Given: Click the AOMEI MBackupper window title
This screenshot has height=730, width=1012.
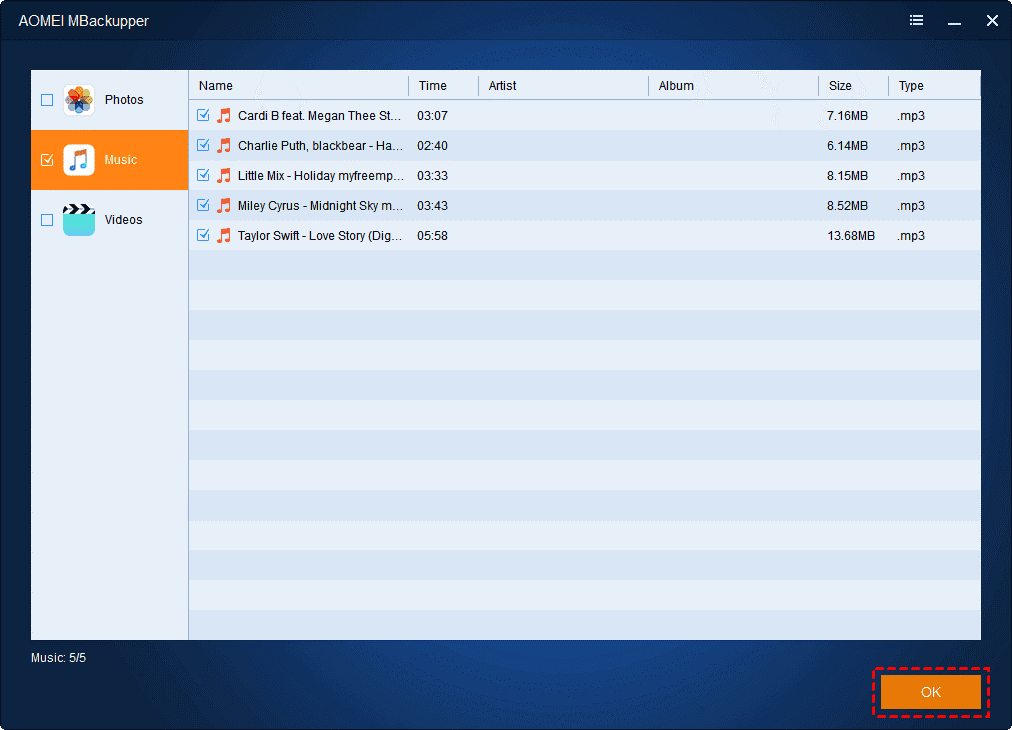Looking at the screenshot, I should click(83, 21).
